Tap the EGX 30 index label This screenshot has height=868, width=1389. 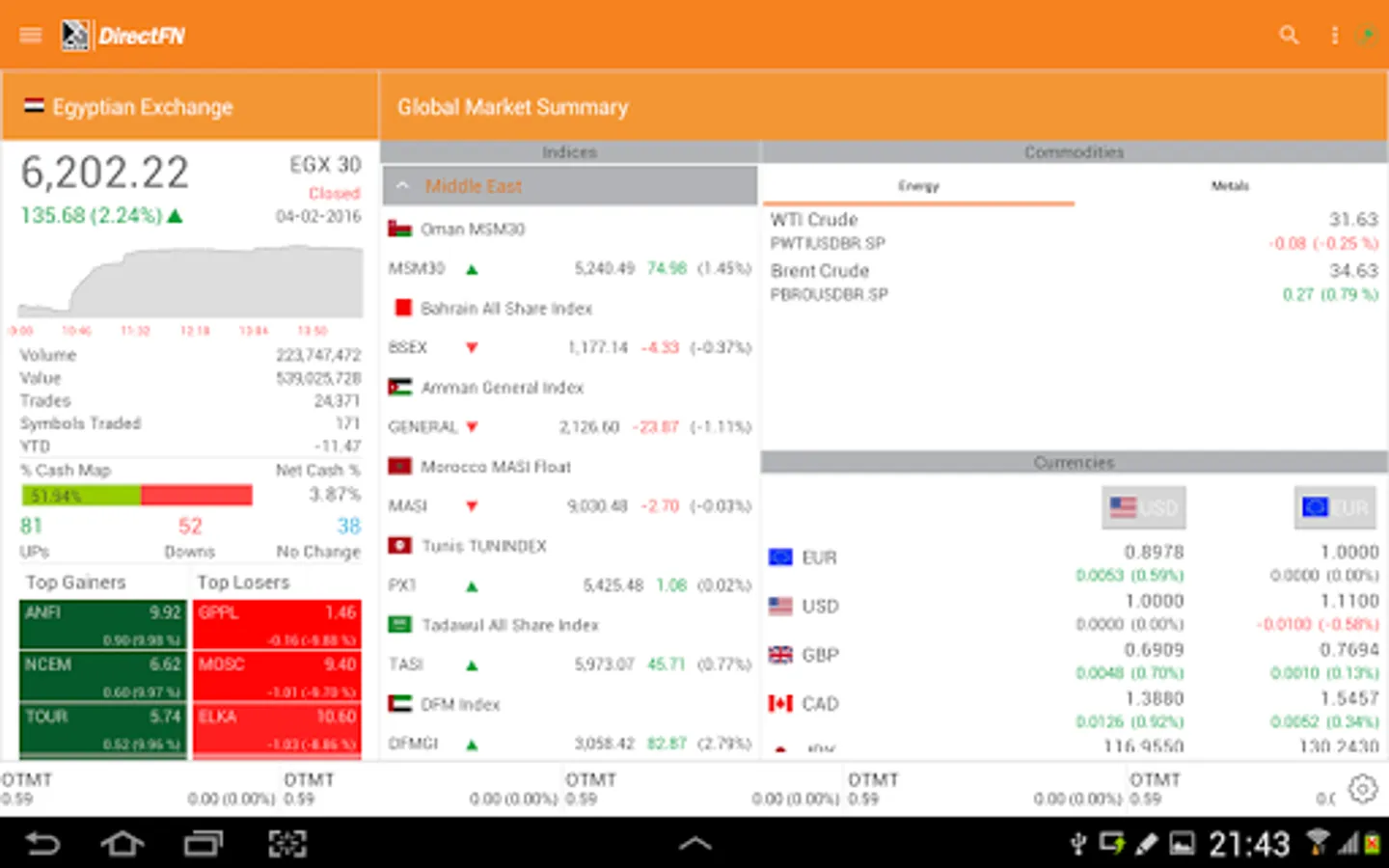(326, 165)
